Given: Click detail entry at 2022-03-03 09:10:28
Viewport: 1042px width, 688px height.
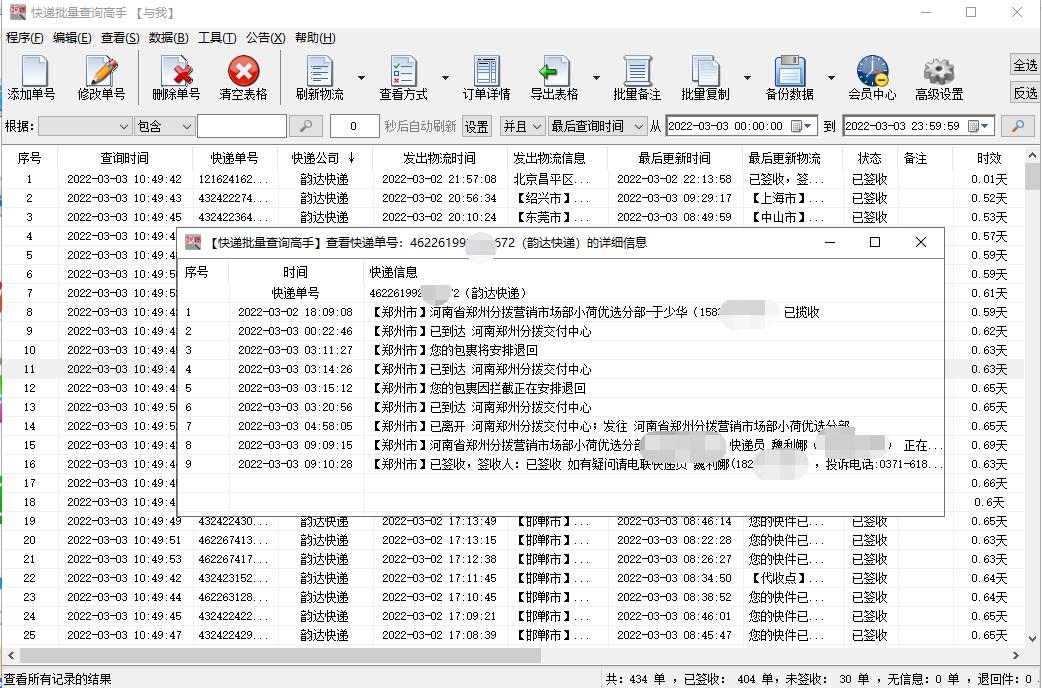Looking at the screenshot, I should coord(561,464).
